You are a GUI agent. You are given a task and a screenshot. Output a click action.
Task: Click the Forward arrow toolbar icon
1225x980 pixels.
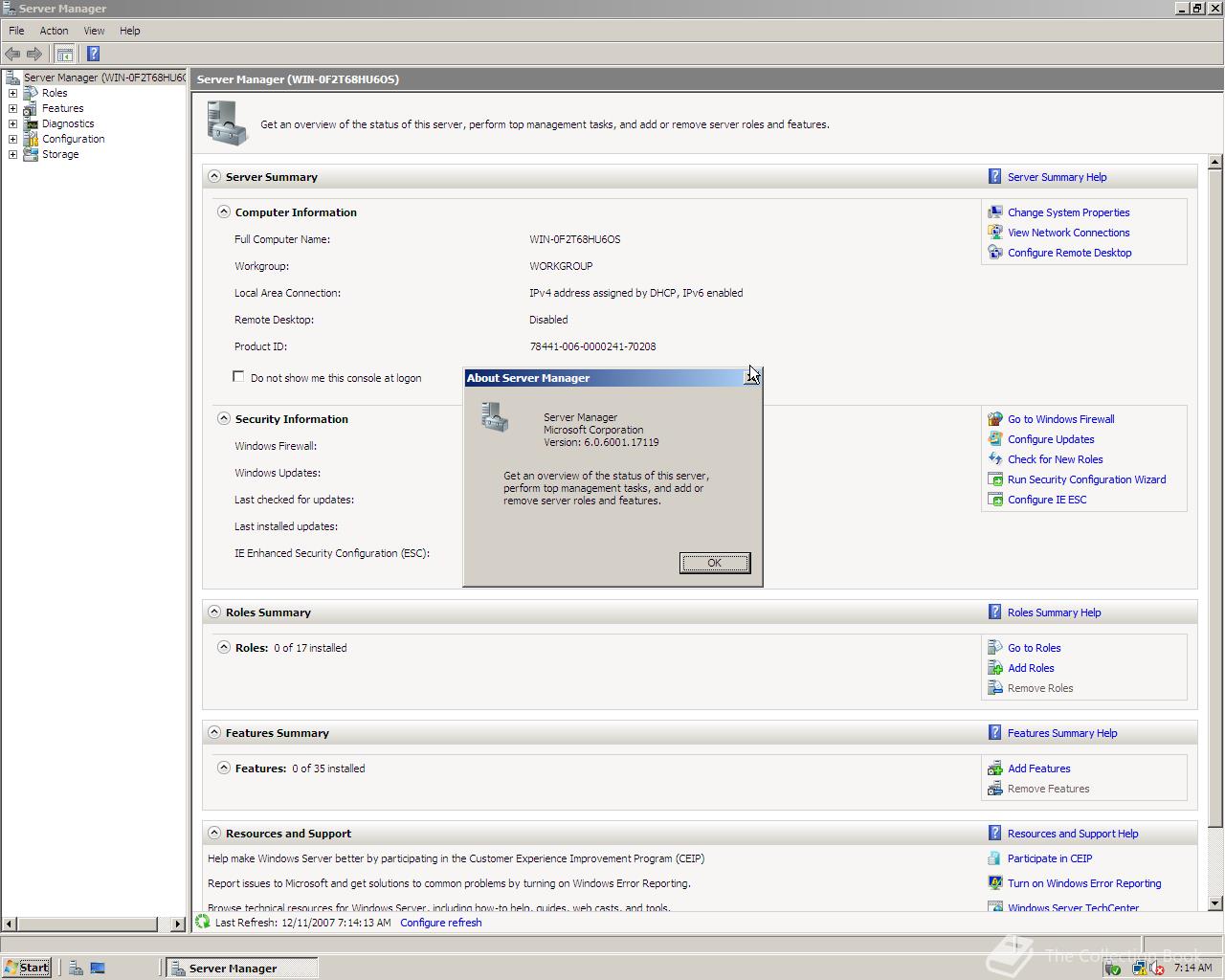(x=34, y=54)
